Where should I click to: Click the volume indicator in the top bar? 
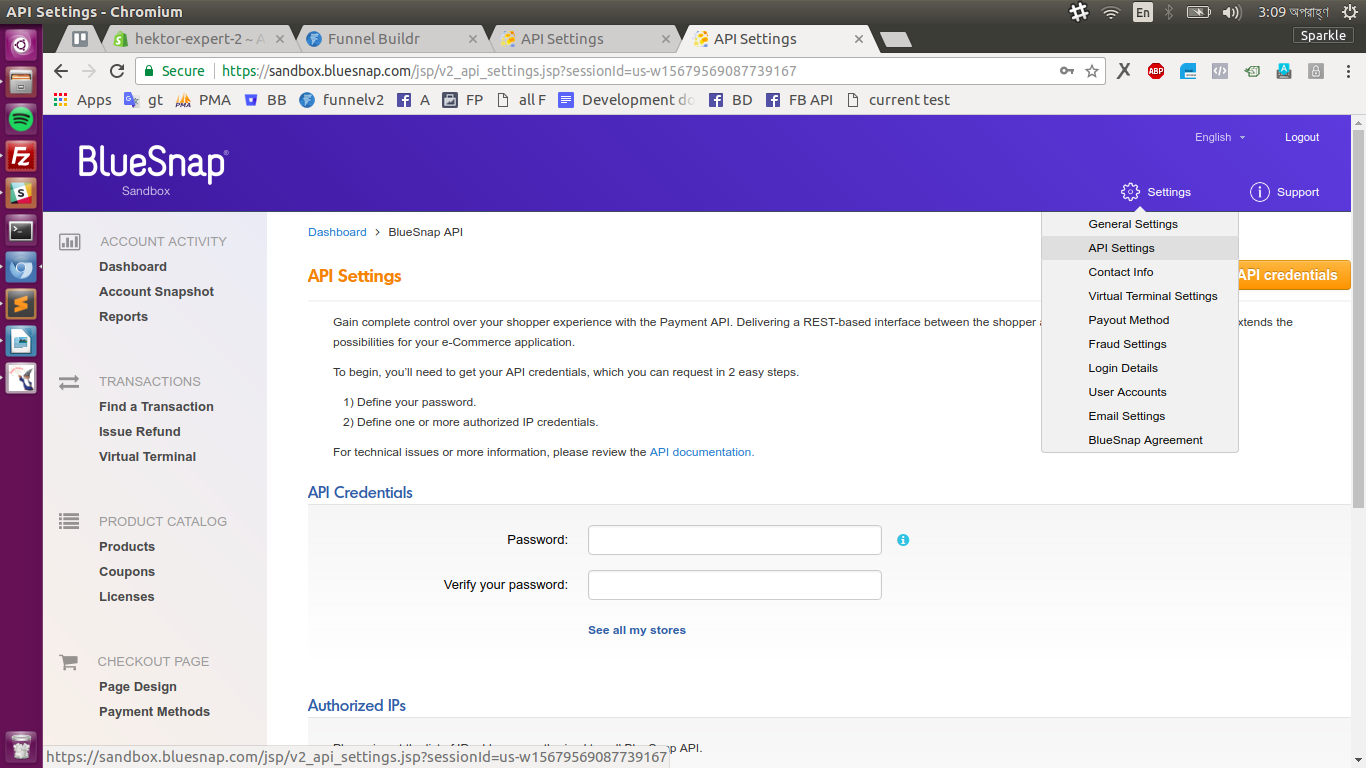[x=1231, y=12]
